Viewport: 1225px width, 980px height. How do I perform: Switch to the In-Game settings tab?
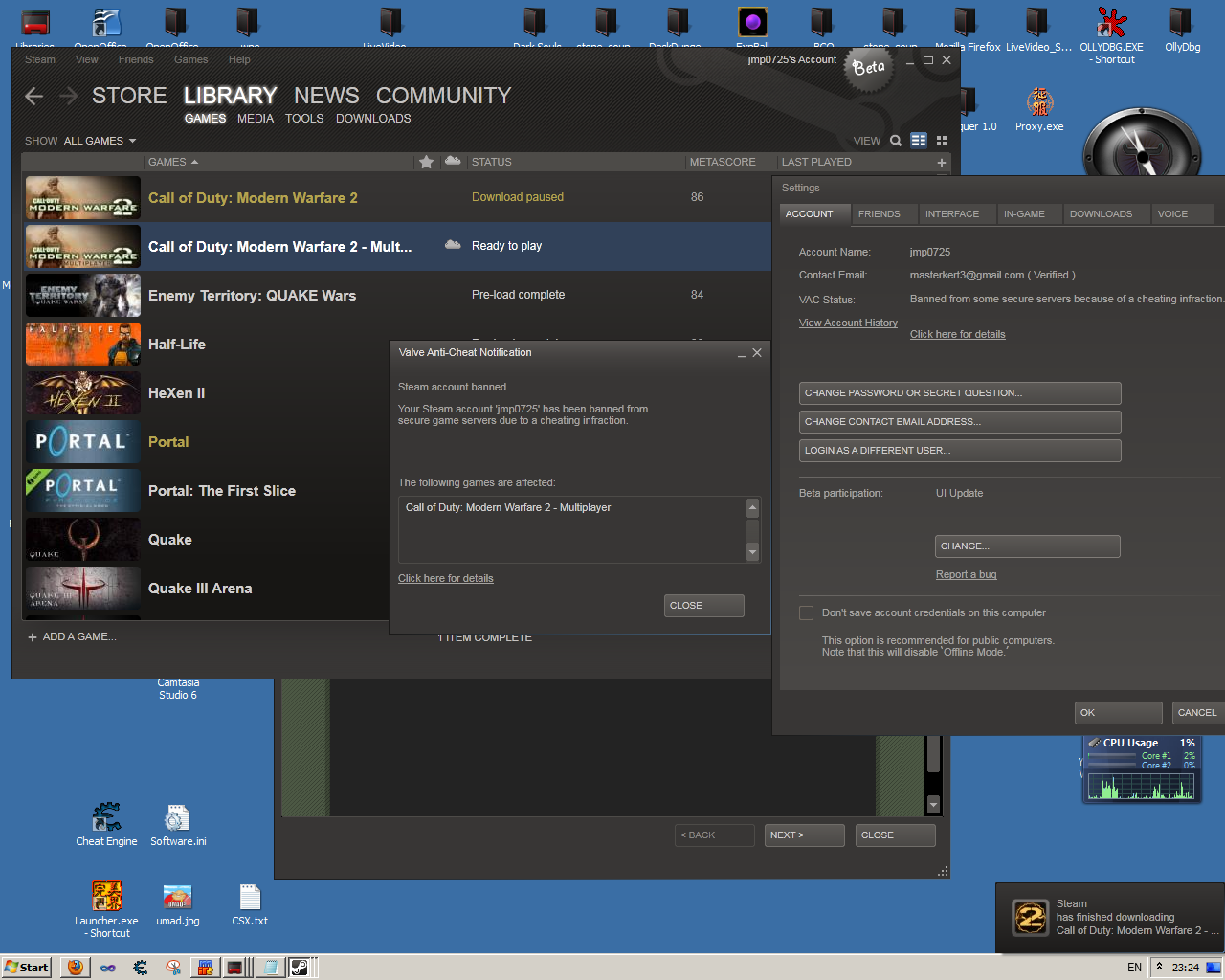1024,214
